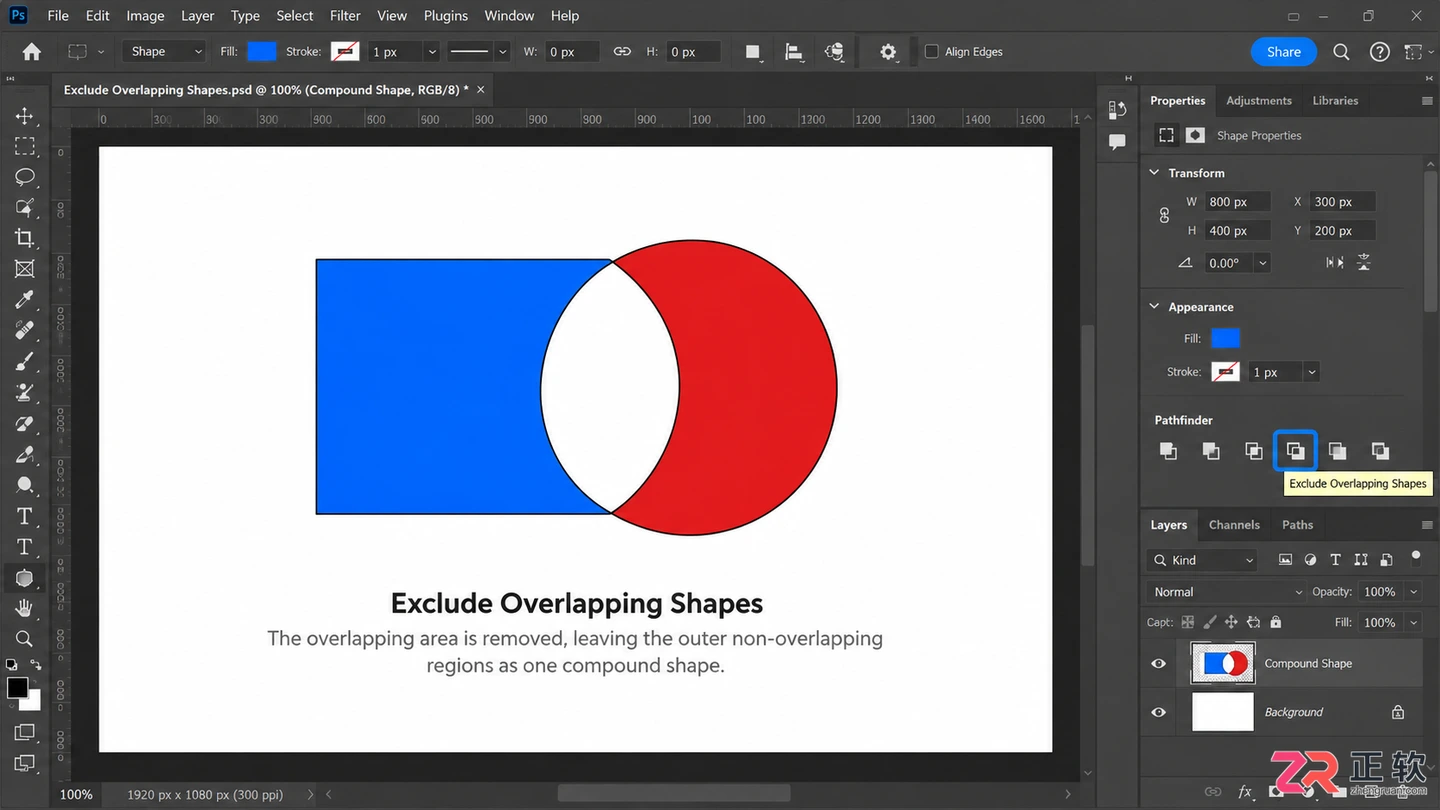Screen dimensions: 1440x810
Task: Switch to the Adjustments tab
Action: [x=1259, y=101]
